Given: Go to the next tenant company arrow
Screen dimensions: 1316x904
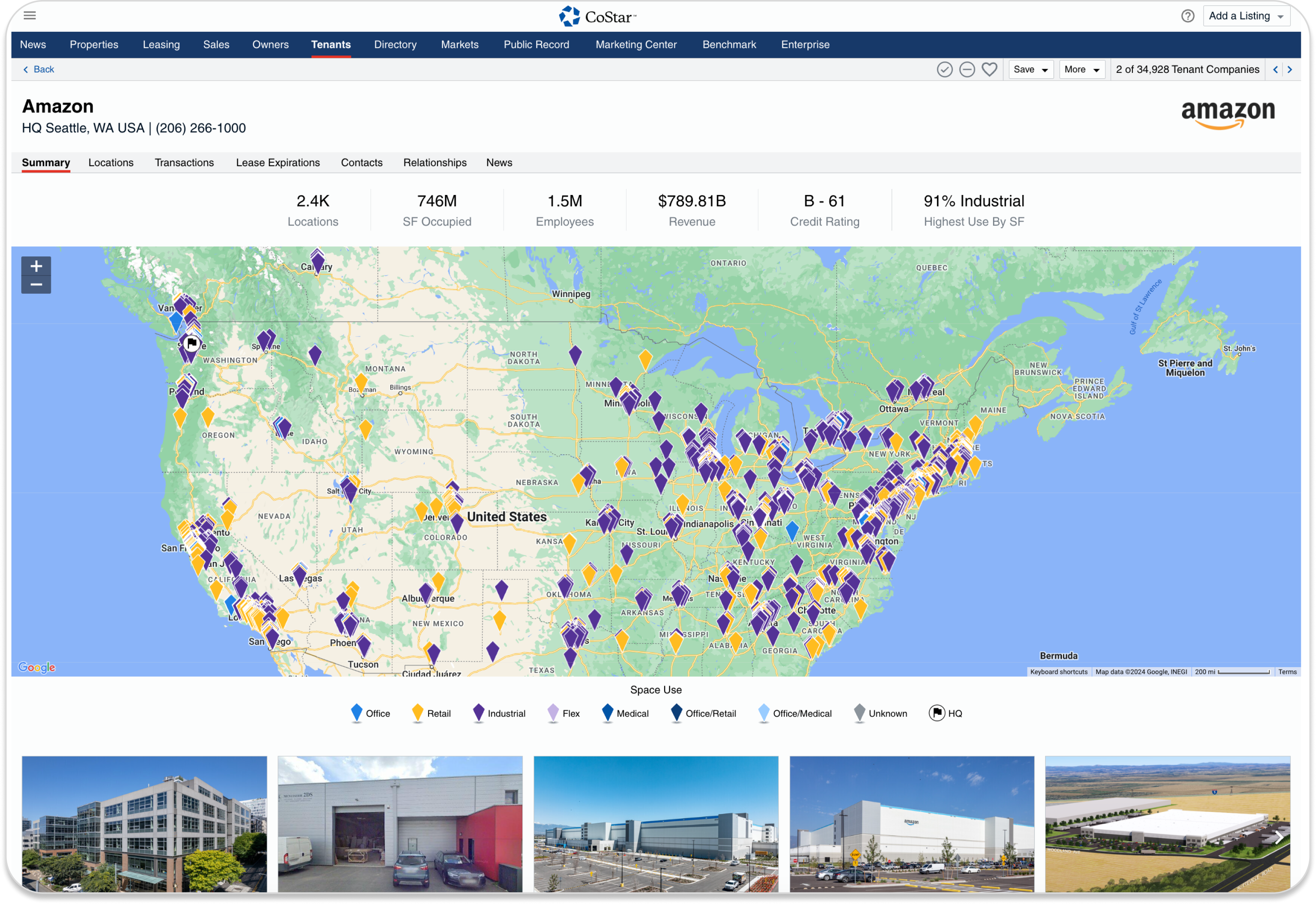Looking at the screenshot, I should [1289, 70].
